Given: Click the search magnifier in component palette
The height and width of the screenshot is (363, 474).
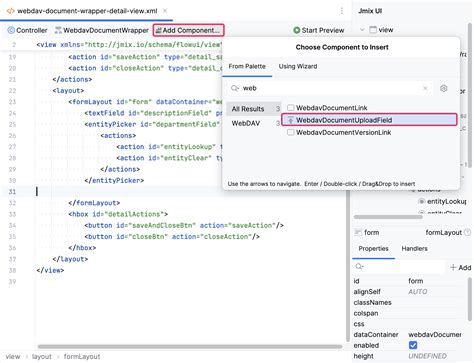Looking at the screenshot, I should click(x=235, y=88).
